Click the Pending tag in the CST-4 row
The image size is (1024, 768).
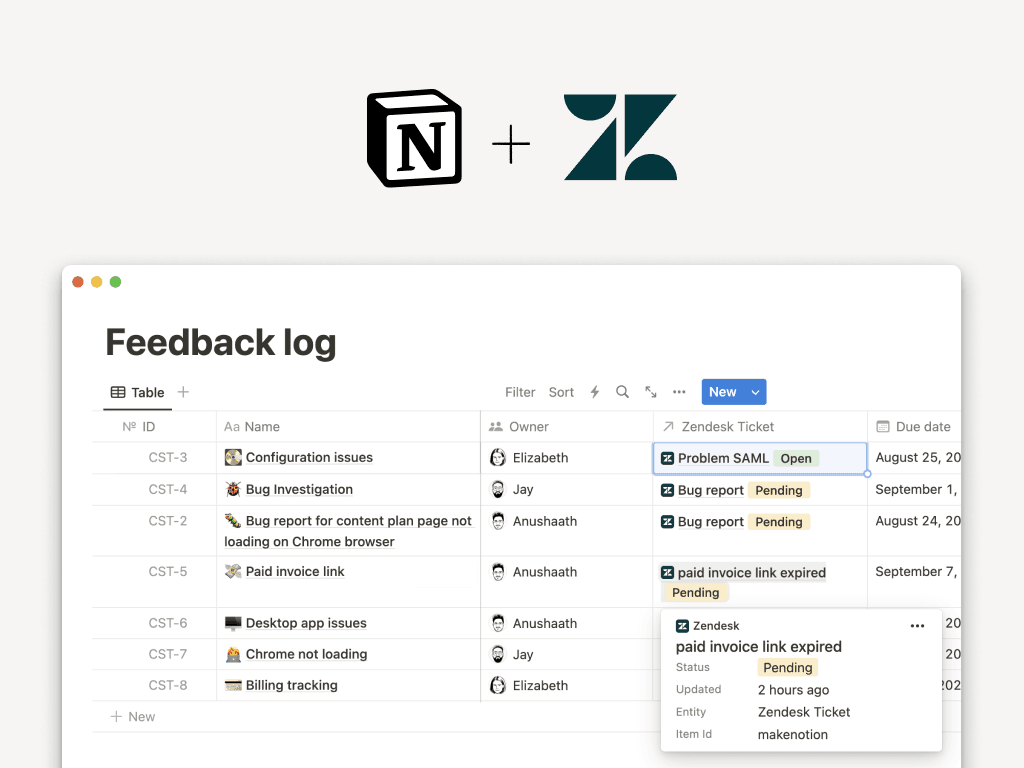click(779, 490)
